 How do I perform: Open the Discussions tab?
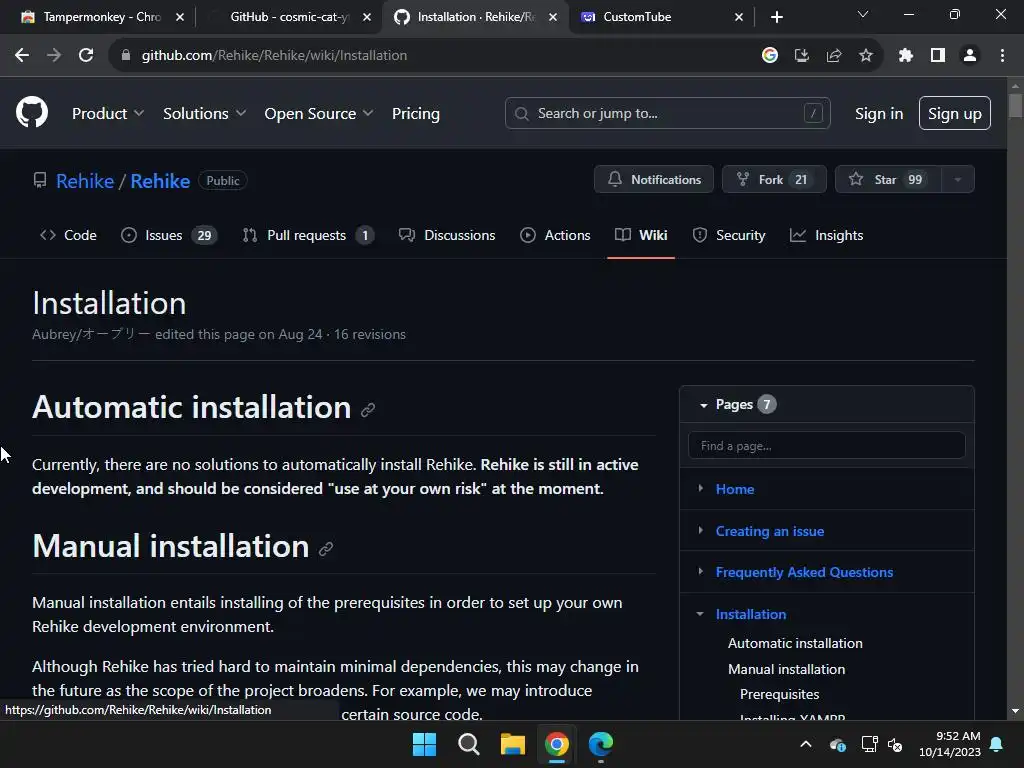coord(447,235)
